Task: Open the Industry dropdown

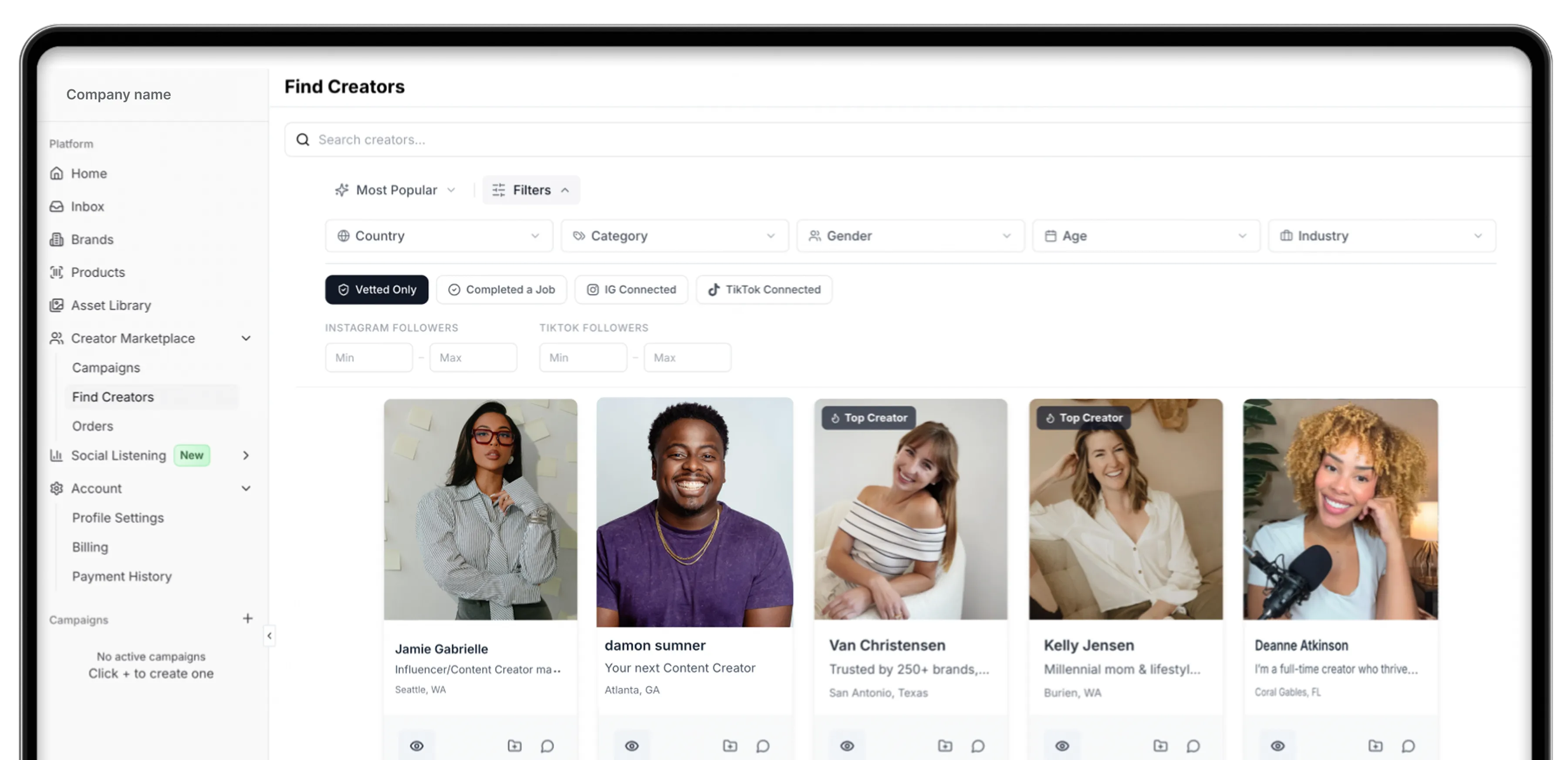Action: click(x=1382, y=236)
